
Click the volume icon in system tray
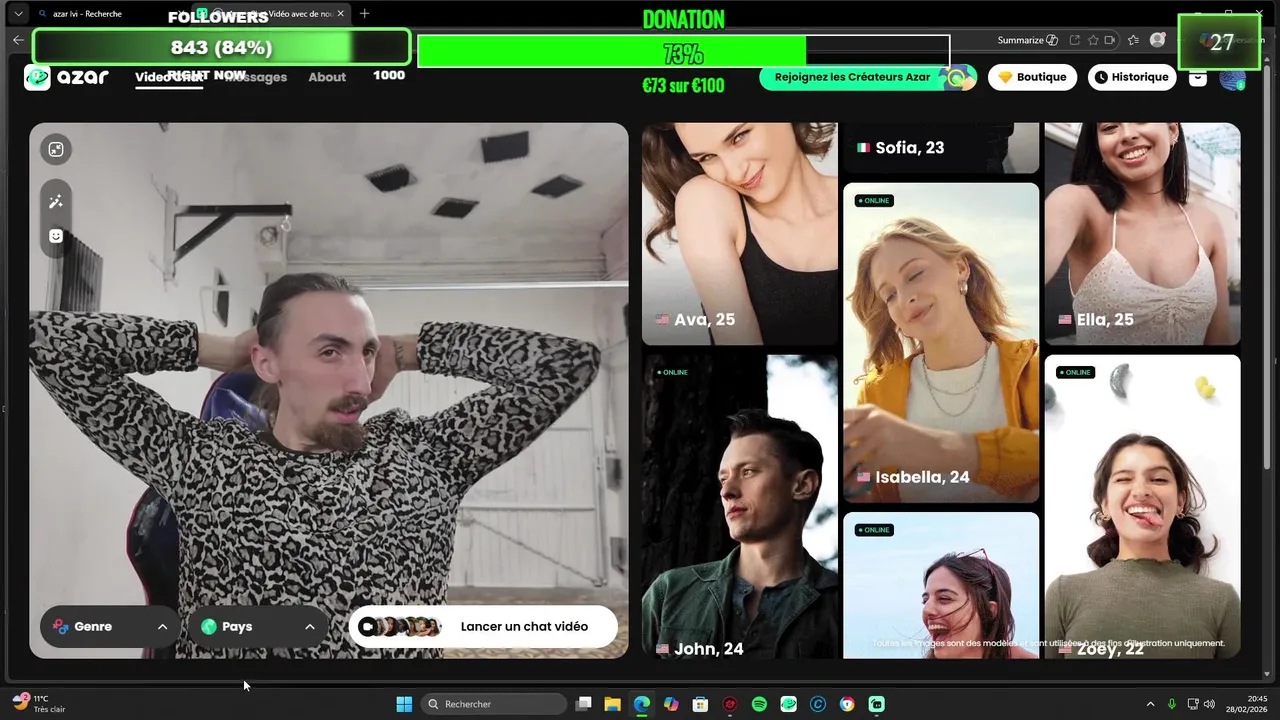(1209, 704)
